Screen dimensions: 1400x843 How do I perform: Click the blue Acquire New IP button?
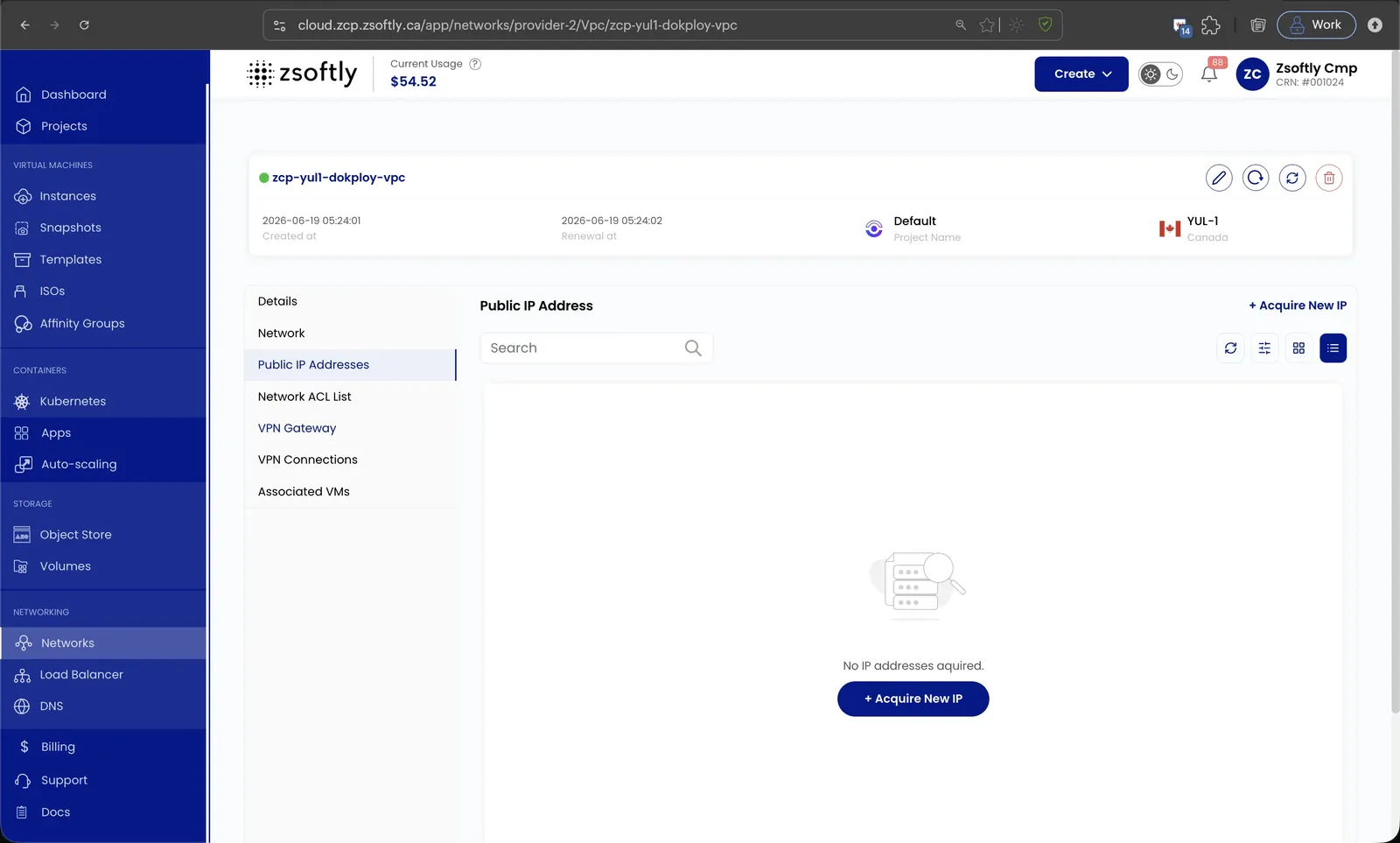tap(913, 699)
